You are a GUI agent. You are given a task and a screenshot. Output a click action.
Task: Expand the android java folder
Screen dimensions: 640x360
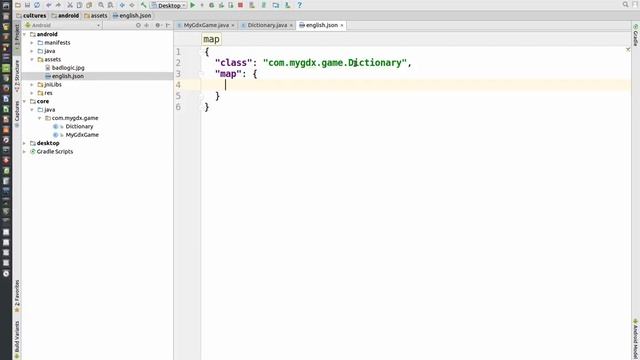pyautogui.click(x=32, y=51)
